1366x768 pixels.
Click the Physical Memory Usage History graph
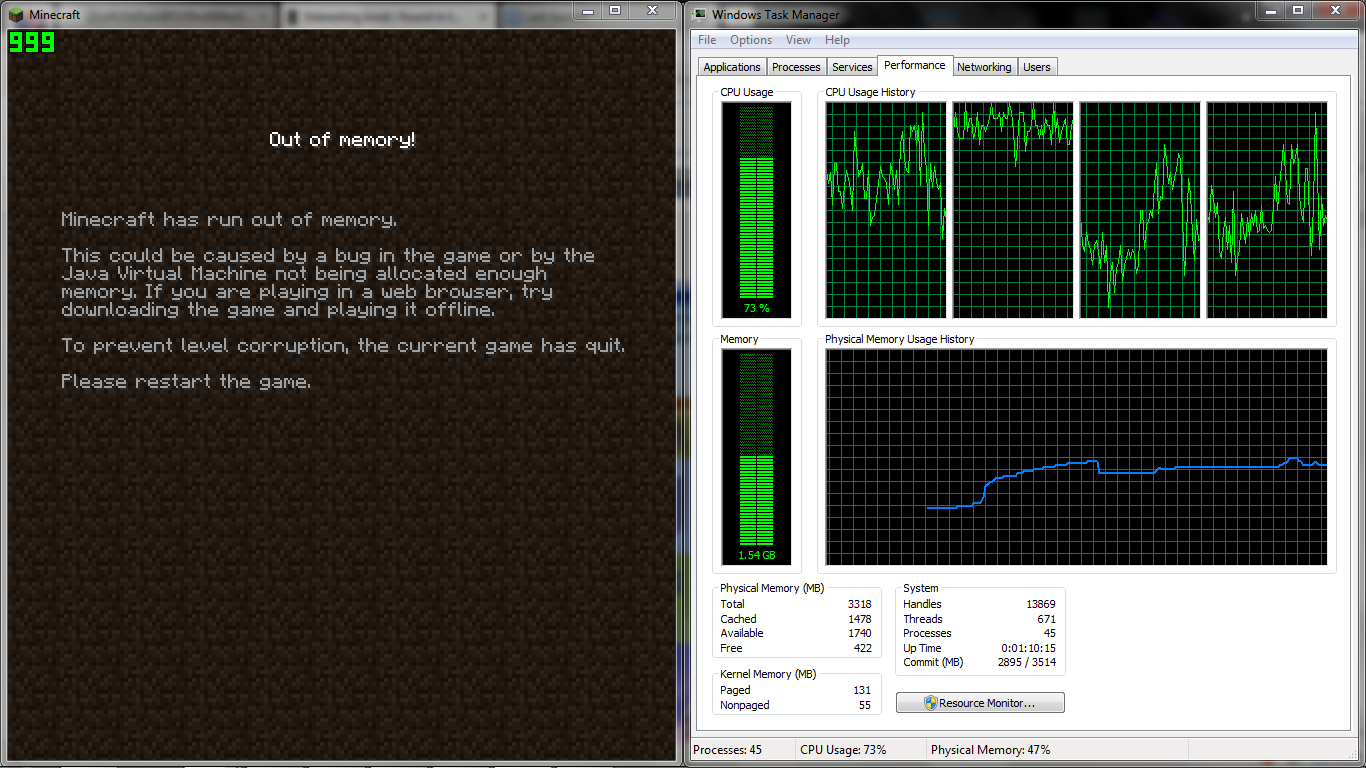(x=1076, y=457)
